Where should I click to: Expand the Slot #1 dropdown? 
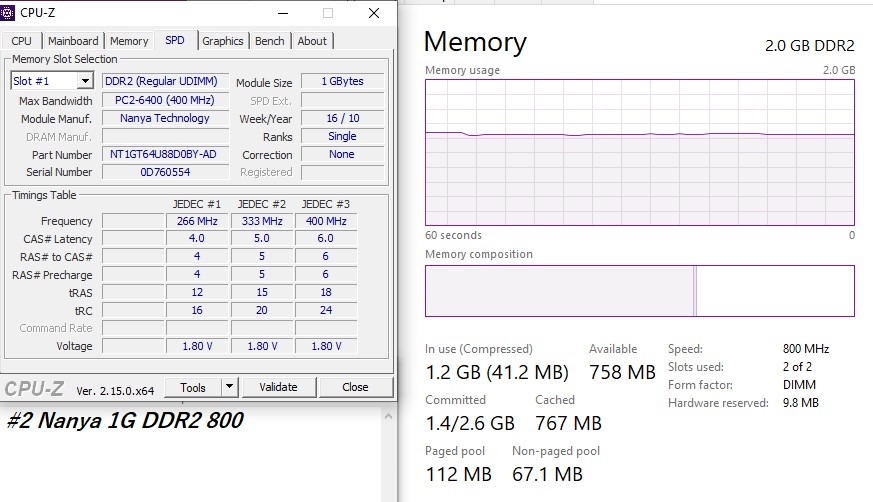click(x=84, y=81)
